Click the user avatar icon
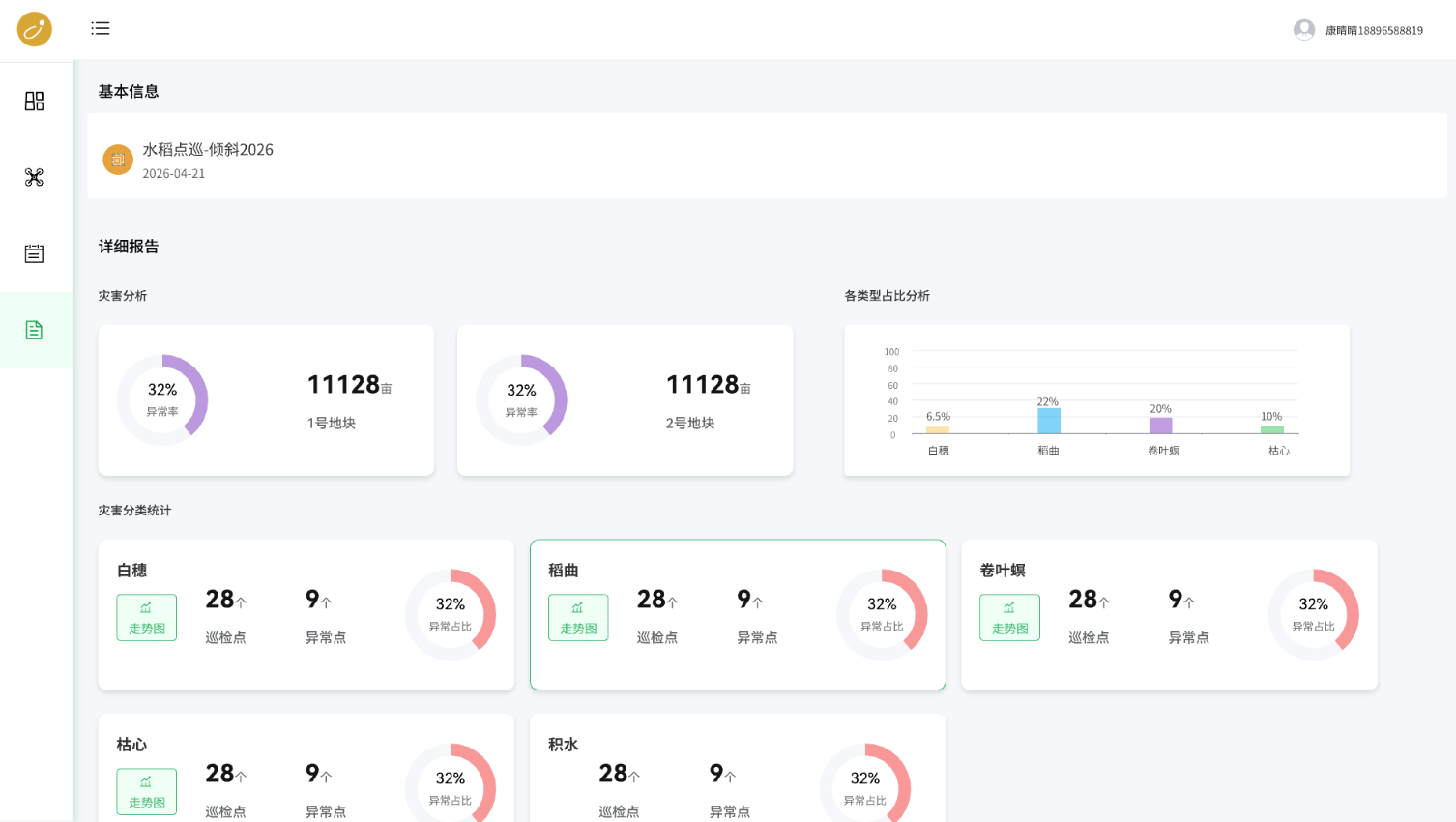 pyautogui.click(x=1304, y=30)
